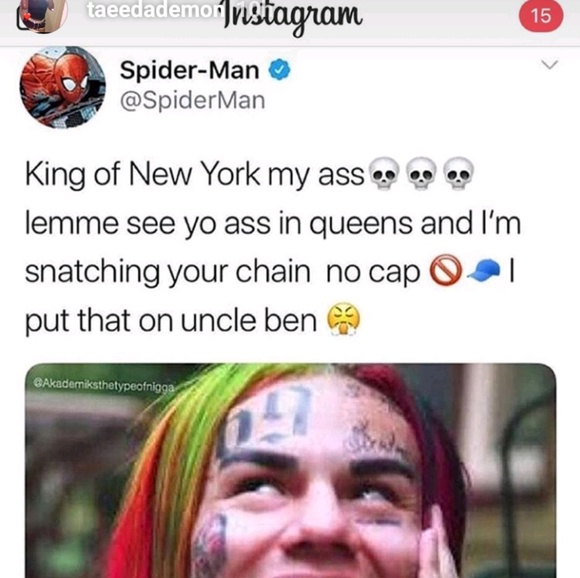Screen dimensions: 580x578
Task: Click the blue verified checkmark badge
Action: pos(279,70)
